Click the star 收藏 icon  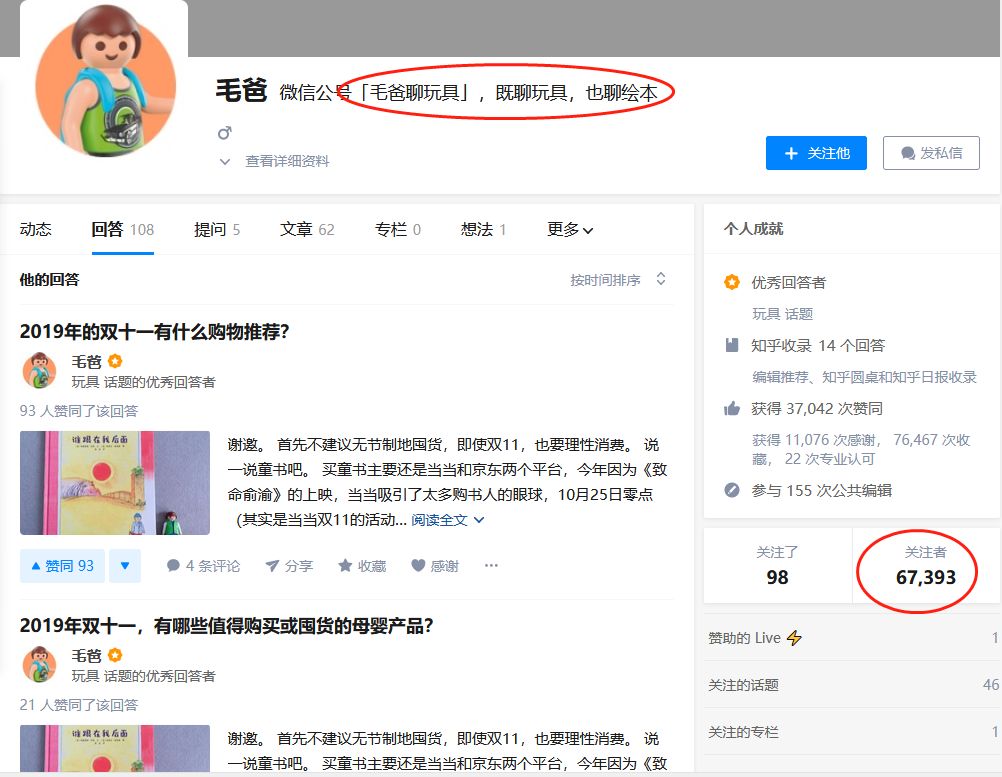(x=345, y=565)
